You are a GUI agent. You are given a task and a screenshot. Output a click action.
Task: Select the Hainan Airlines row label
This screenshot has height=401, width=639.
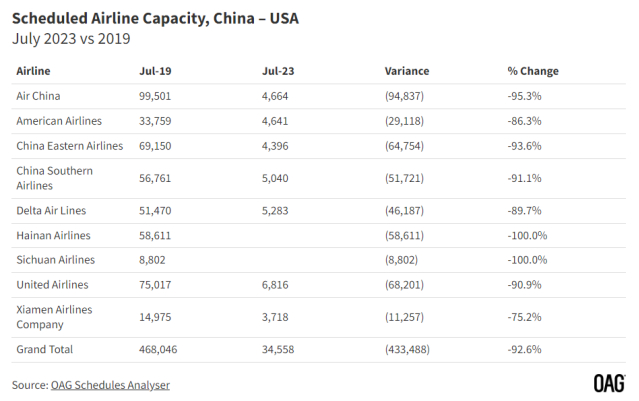54,235
